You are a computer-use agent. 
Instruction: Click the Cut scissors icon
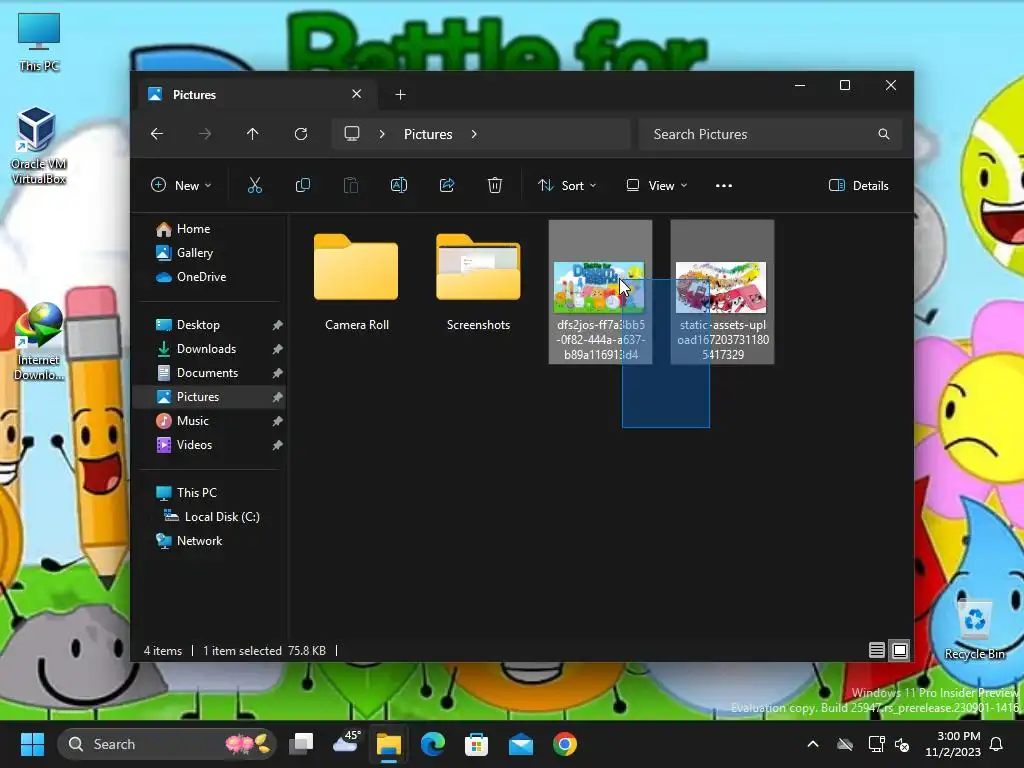click(x=255, y=185)
